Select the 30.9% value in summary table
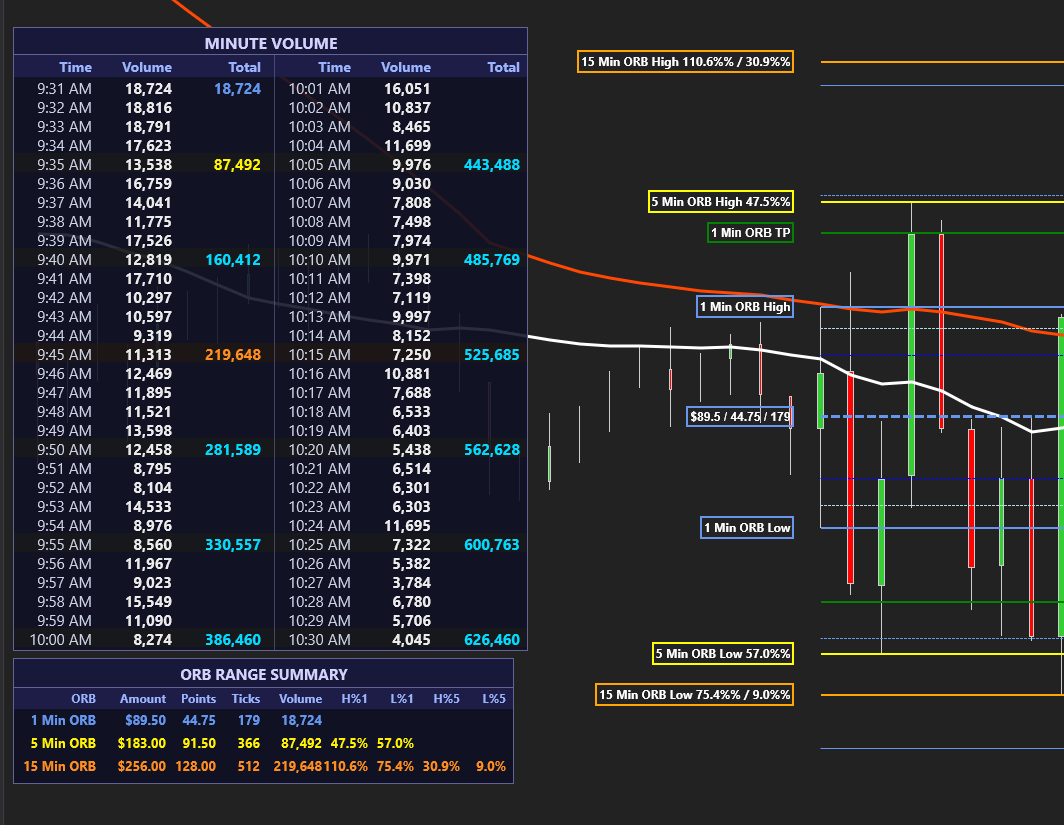The image size is (1064, 825). click(441, 766)
